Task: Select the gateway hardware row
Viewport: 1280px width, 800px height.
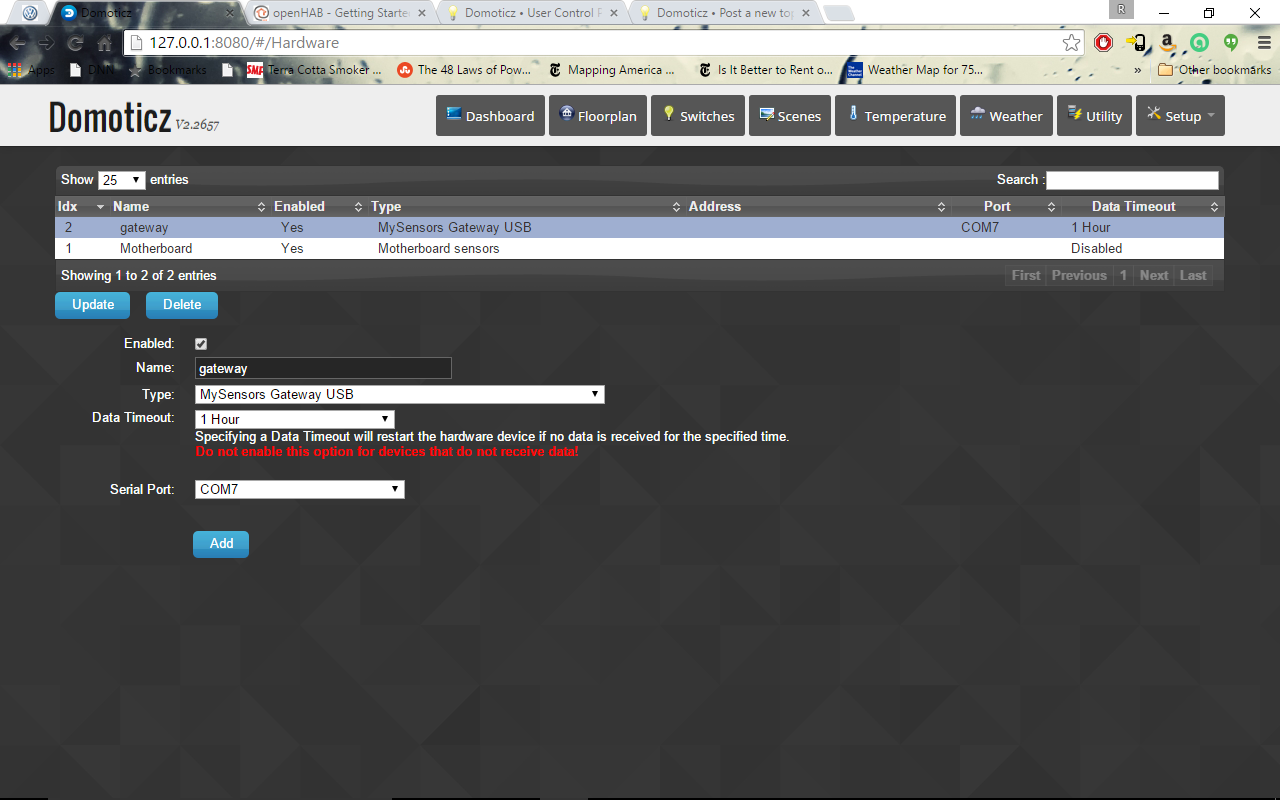Action: 639,228
